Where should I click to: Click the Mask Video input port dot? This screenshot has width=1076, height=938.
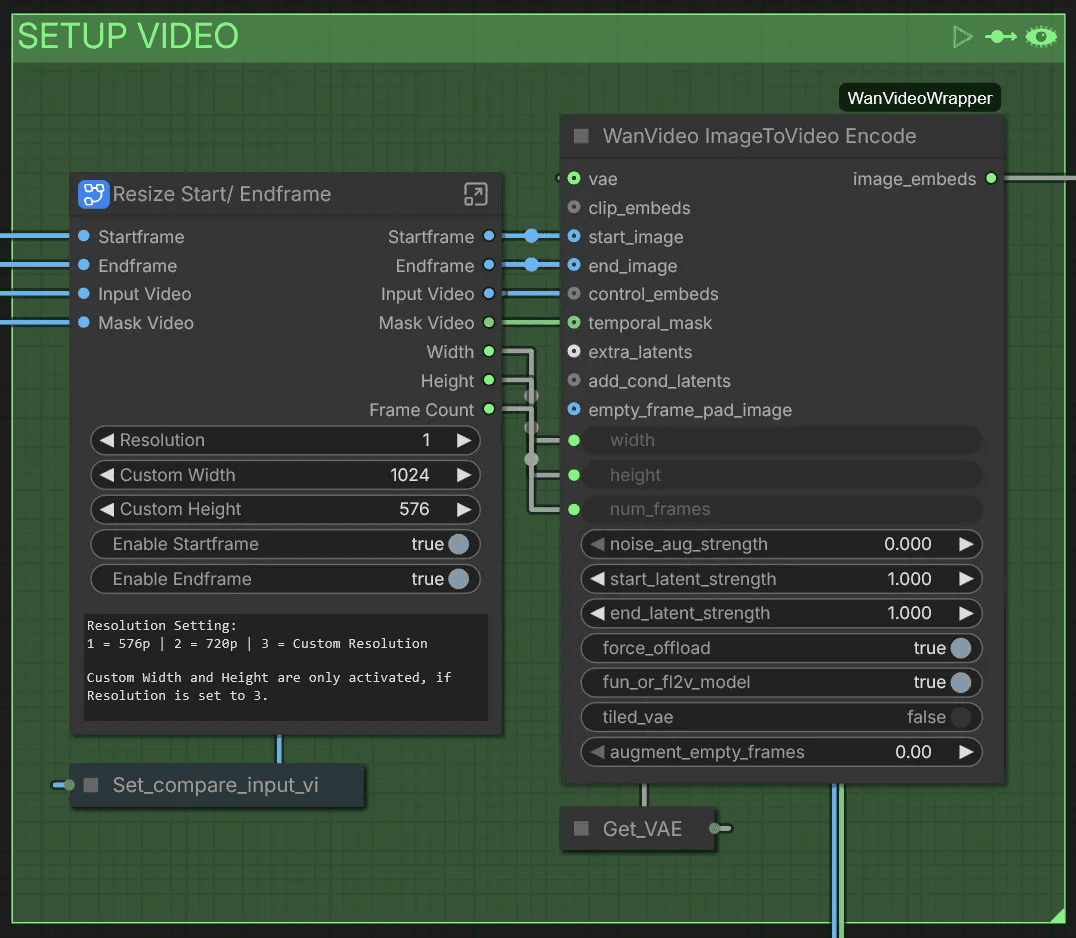[84, 323]
